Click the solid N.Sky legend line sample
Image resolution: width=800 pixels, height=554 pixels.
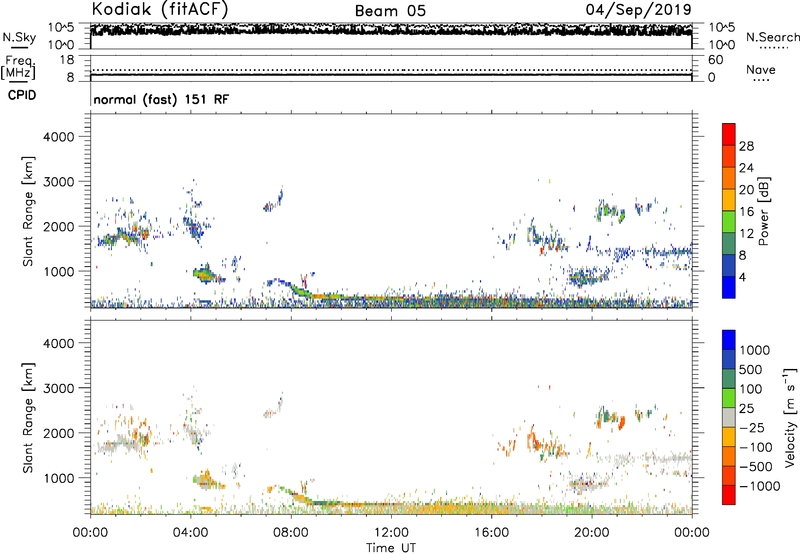pos(19,47)
